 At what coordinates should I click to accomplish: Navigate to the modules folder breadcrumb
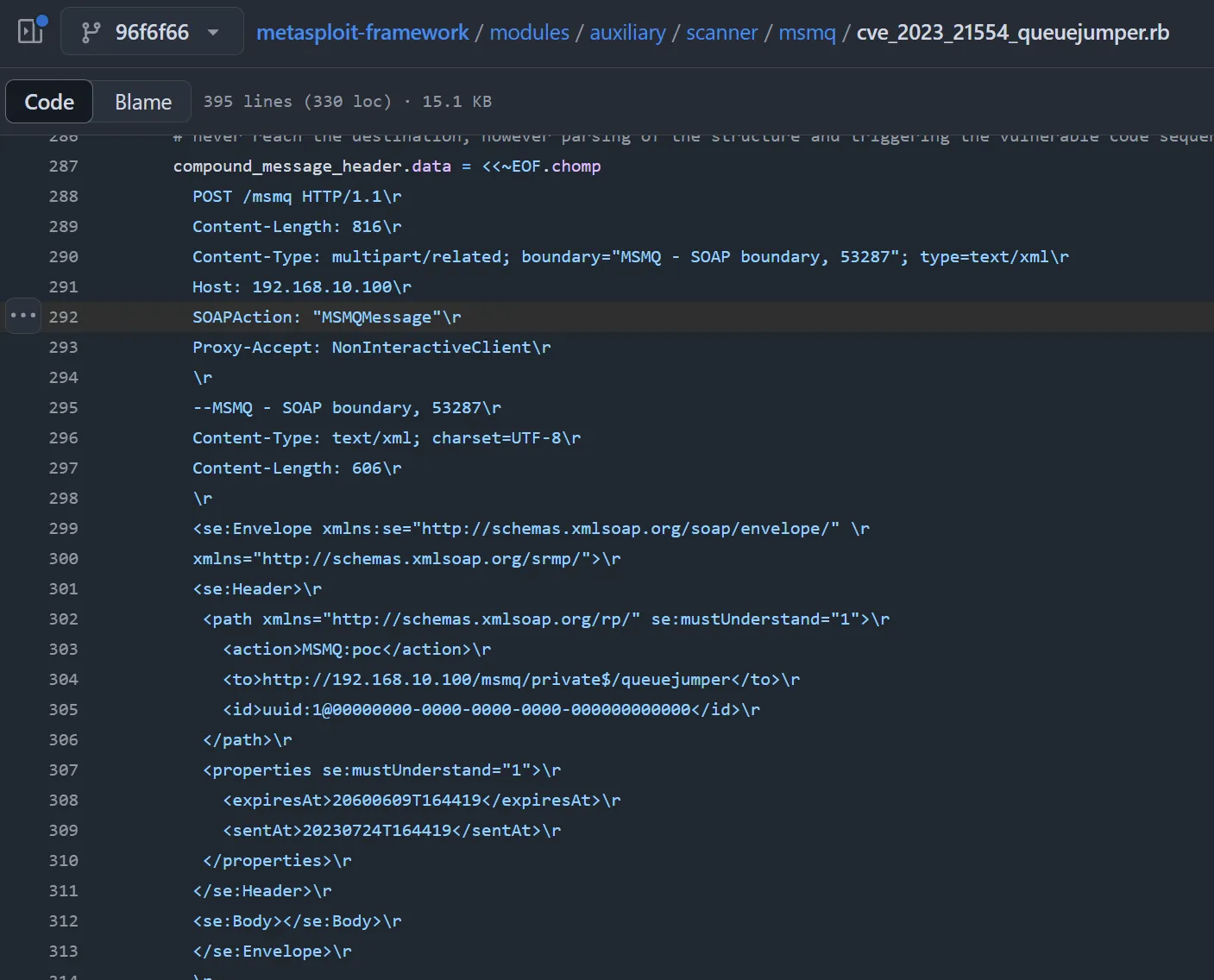[529, 33]
